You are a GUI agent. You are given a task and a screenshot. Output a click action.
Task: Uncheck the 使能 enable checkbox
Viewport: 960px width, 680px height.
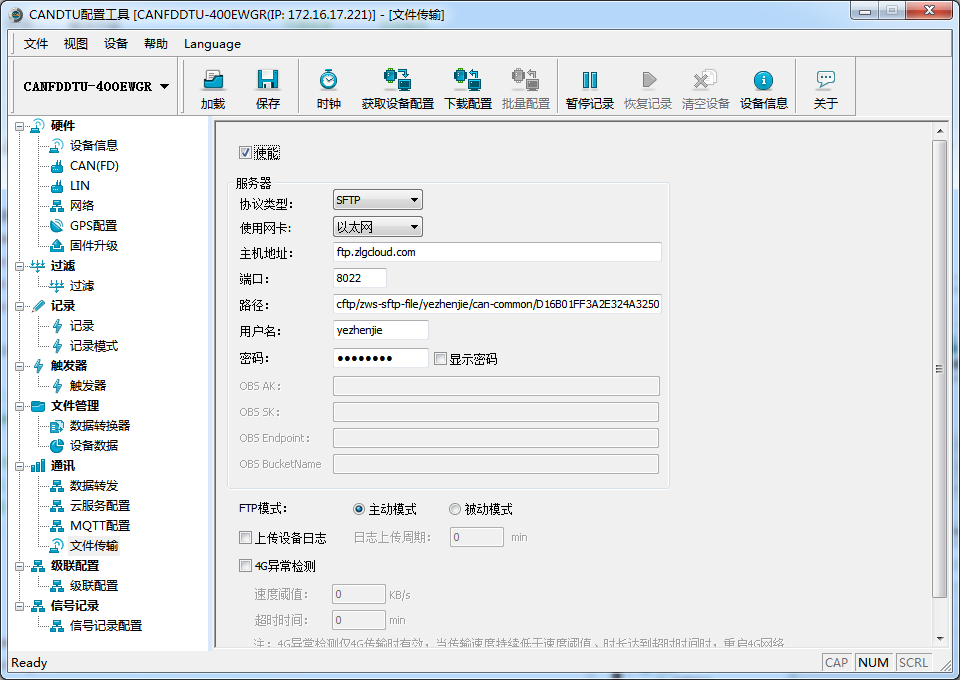click(245, 152)
